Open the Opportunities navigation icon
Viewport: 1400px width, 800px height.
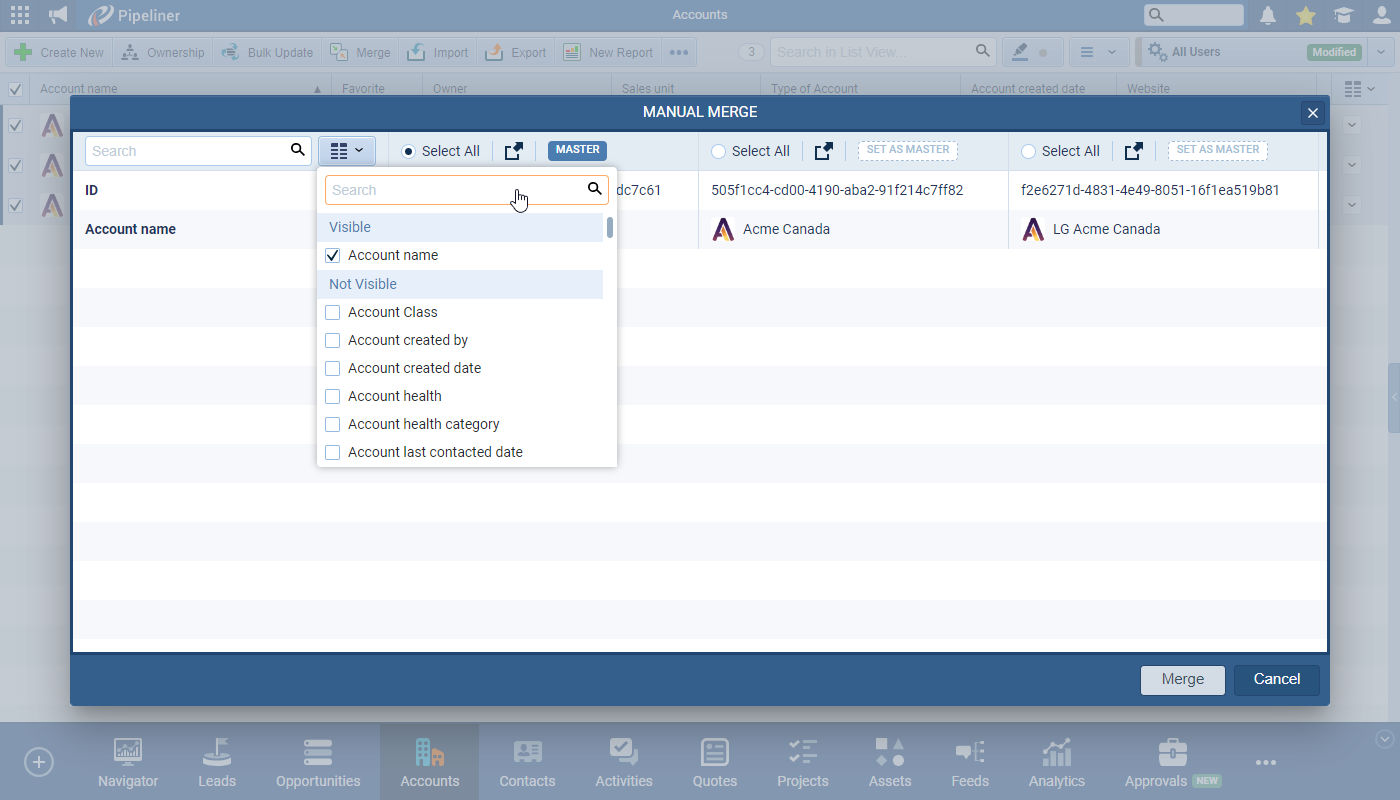click(318, 753)
